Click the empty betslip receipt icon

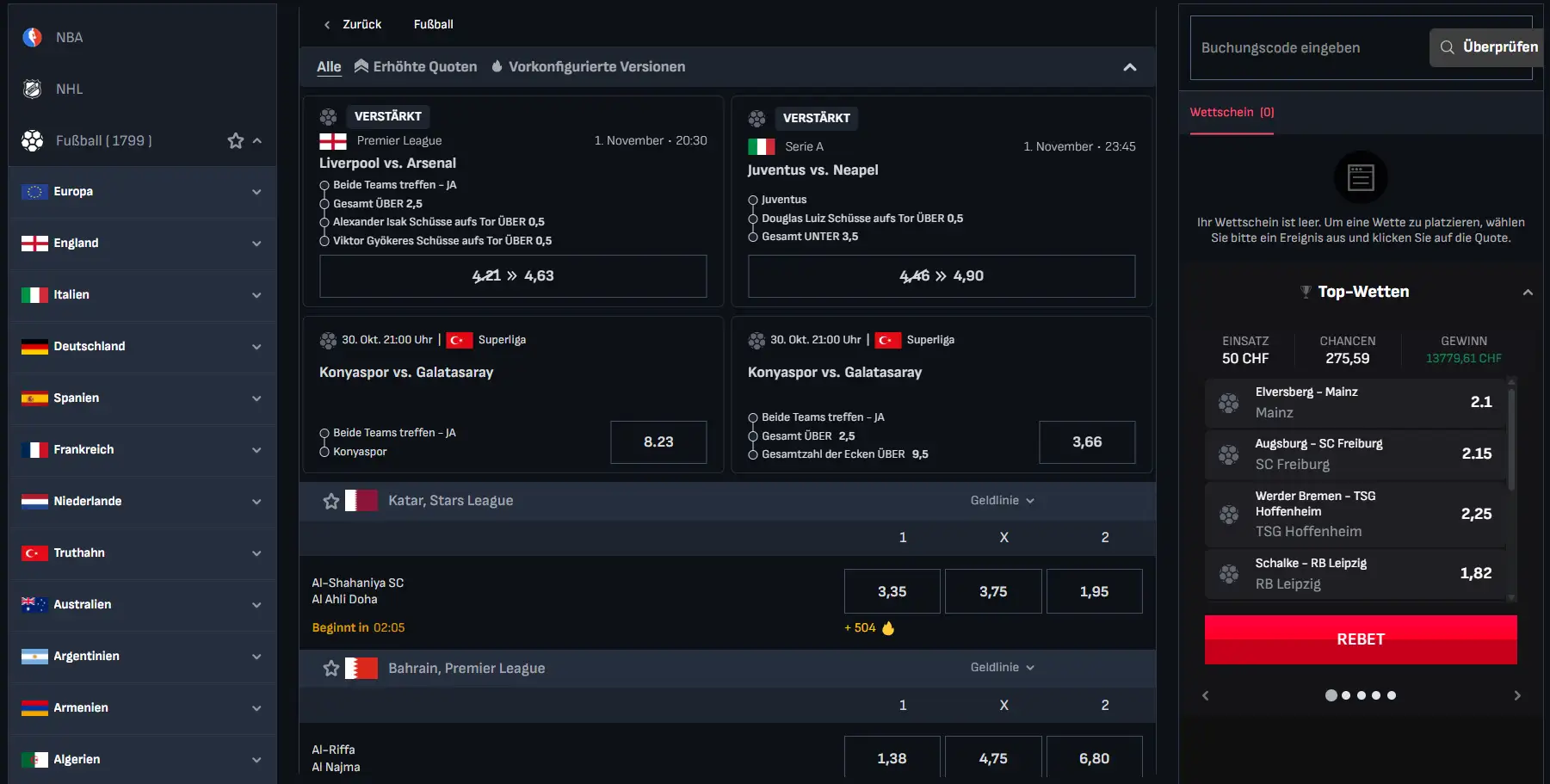coord(1361,177)
